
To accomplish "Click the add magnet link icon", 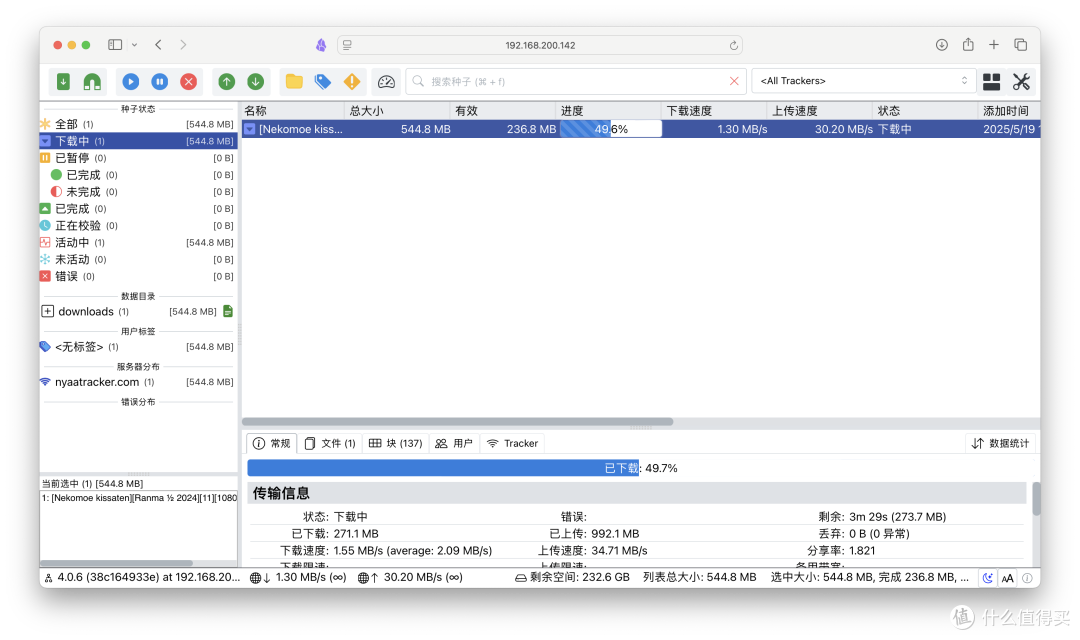I will tap(92, 81).
